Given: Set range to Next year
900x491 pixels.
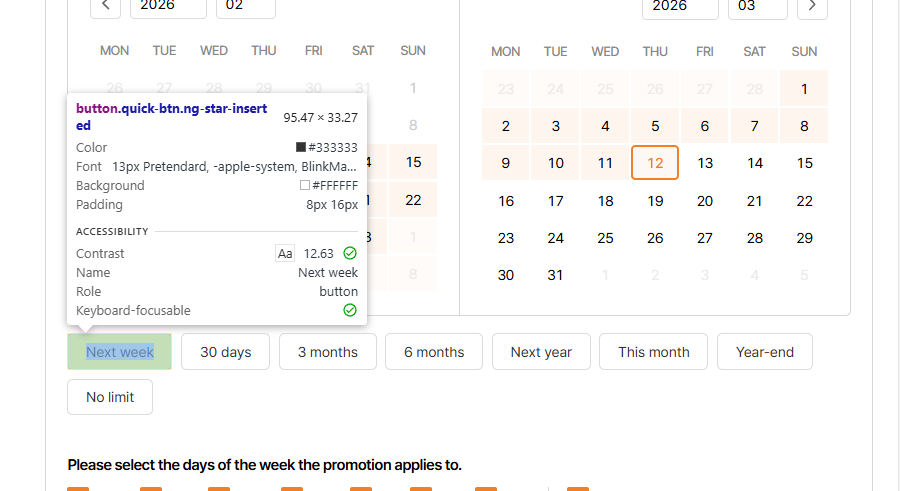Looking at the screenshot, I should point(541,352).
